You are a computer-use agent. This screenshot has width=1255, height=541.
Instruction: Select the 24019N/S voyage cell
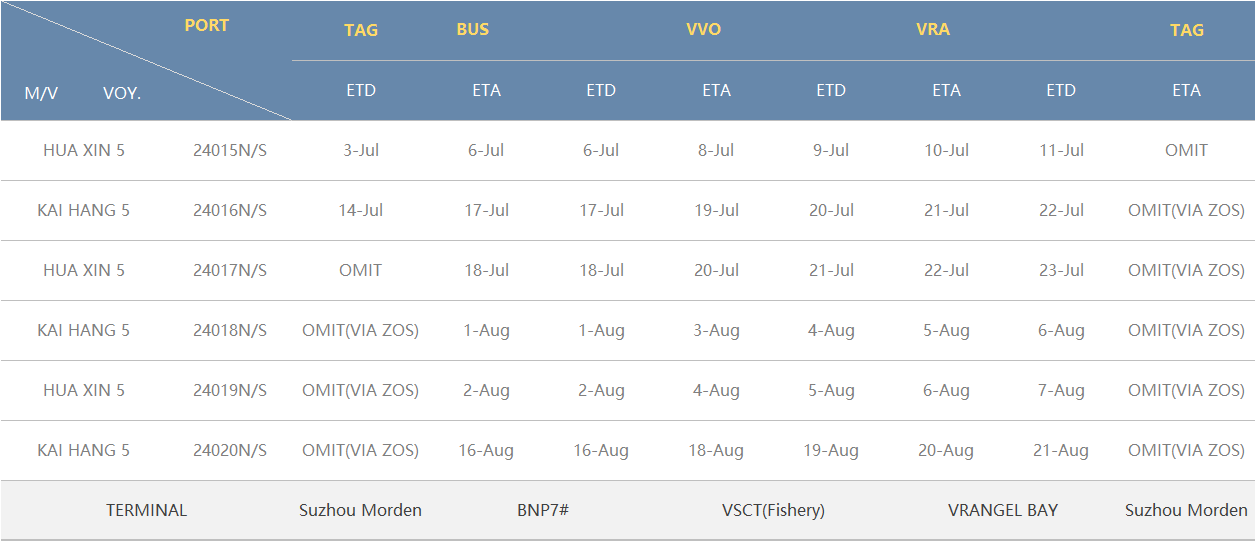pos(230,390)
